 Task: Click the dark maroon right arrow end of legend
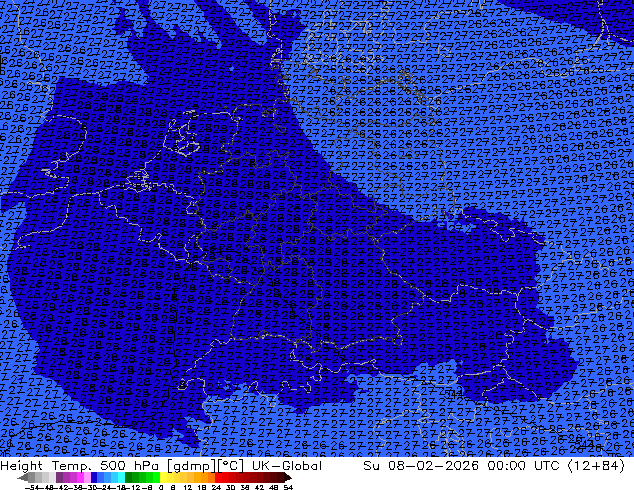point(287,477)
